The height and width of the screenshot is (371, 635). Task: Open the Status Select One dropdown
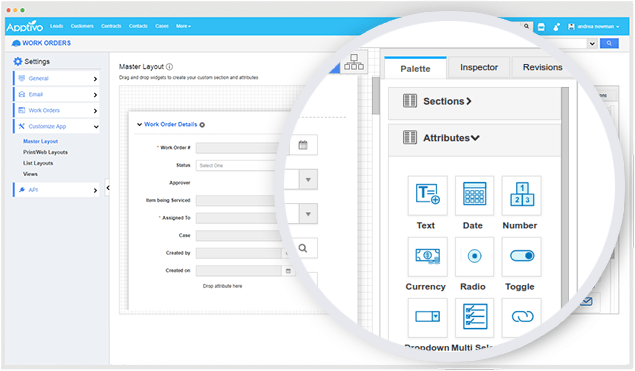236,166
